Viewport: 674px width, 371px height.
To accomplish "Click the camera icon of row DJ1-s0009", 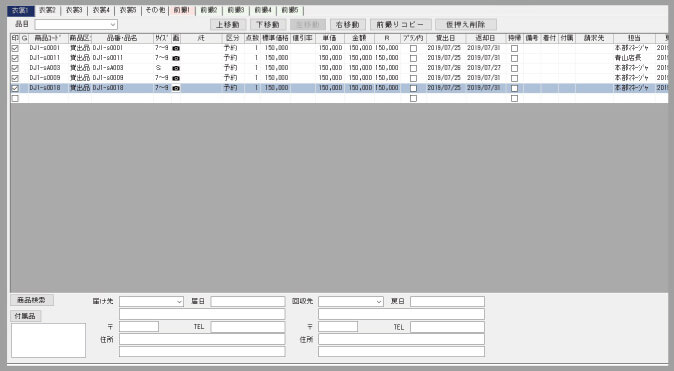I will tap(176, 78).
